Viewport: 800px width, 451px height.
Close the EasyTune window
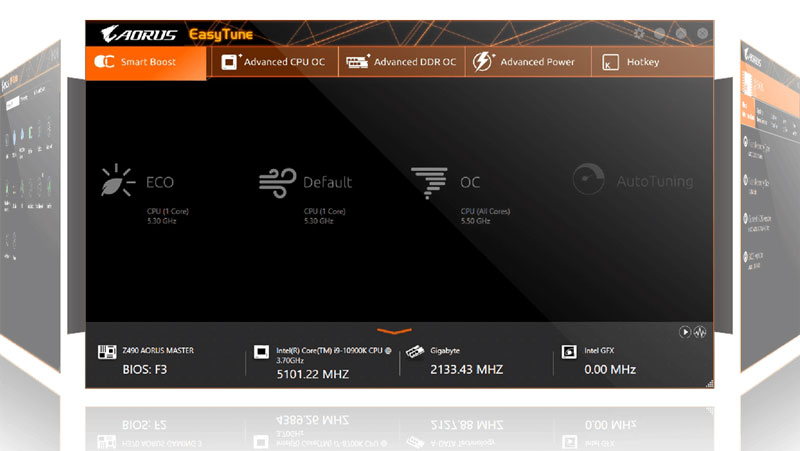coord(703,34)
